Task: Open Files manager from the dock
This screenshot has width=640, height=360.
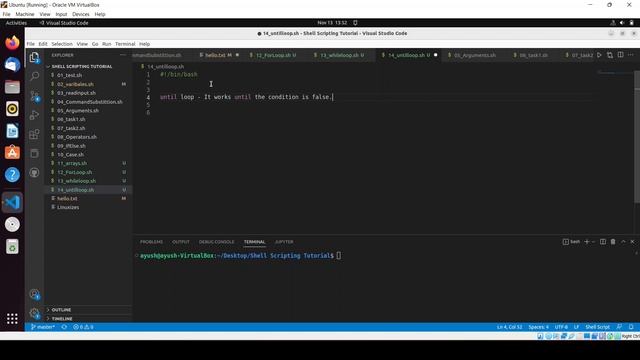Action: click(12, 87)
